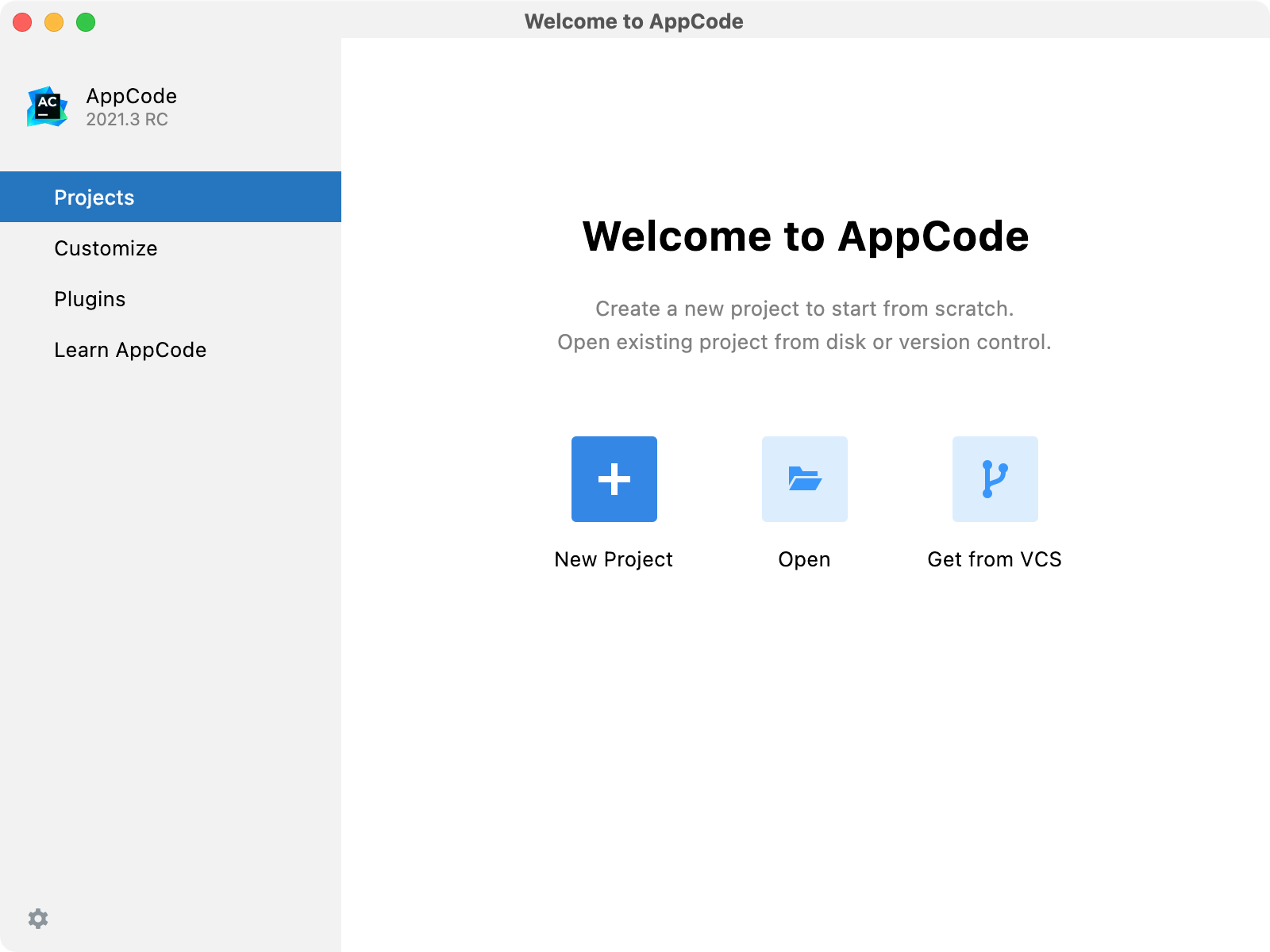
Task: Select the Projects tab
Action: (x=94, y=198)
